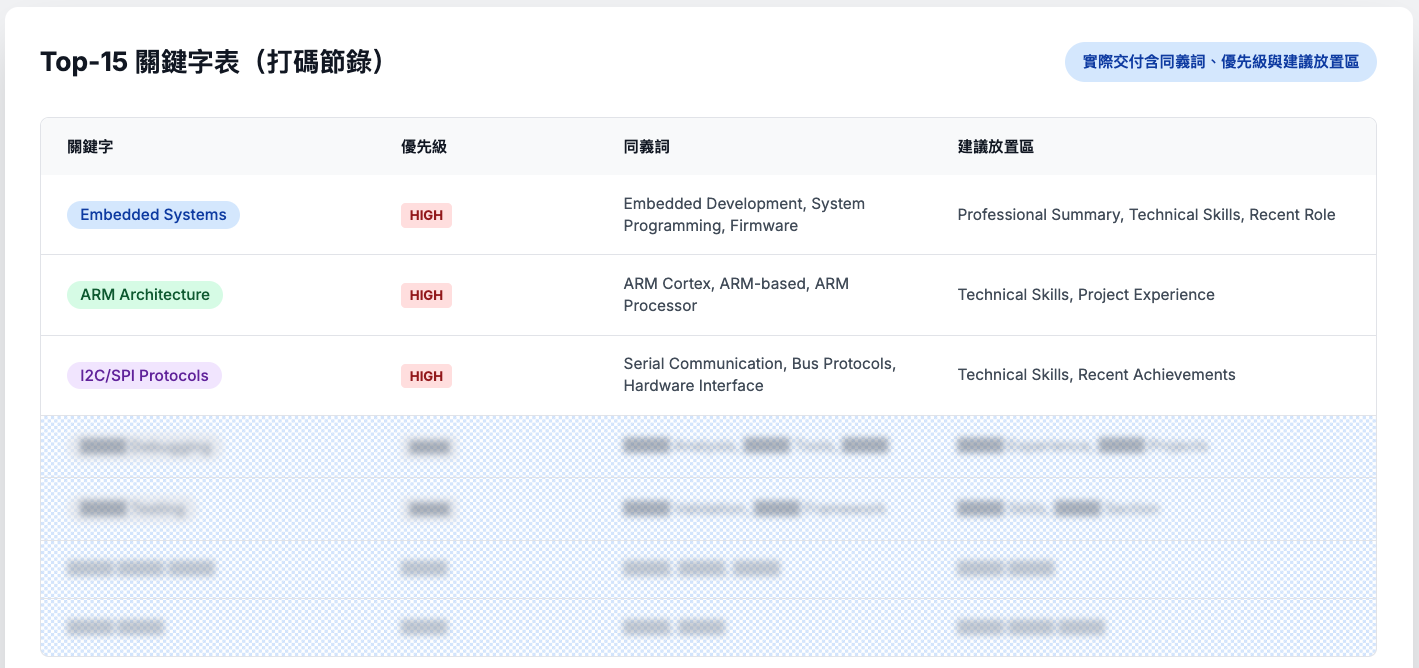Image resolution: width=1419 pixels, height=668 pixels.
Task: Click the HIGH badge for Embedded Systems
Action: [426, 215]
